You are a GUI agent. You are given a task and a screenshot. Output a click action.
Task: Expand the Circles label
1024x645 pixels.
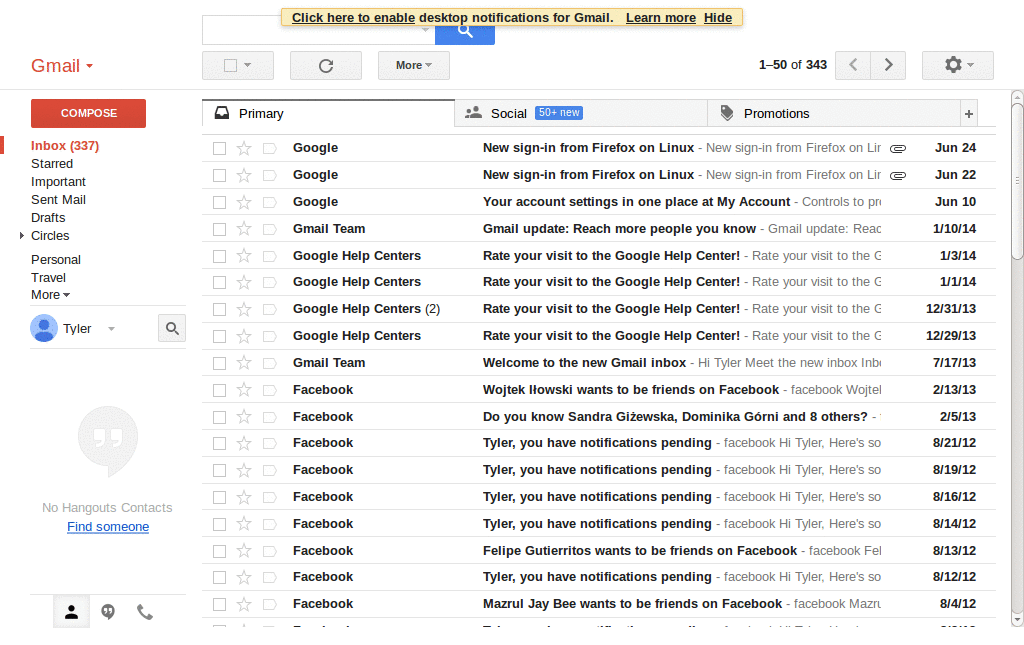pyautogui.click(x=22, y=236)
